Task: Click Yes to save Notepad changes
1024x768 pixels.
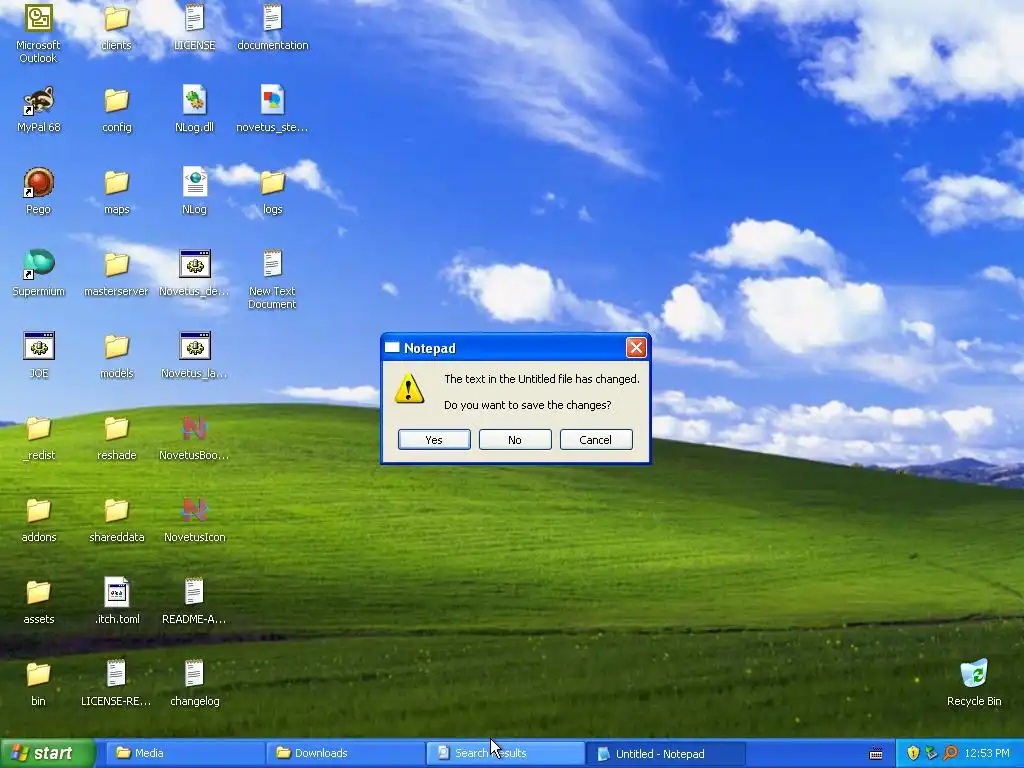Action: point(434,440)
